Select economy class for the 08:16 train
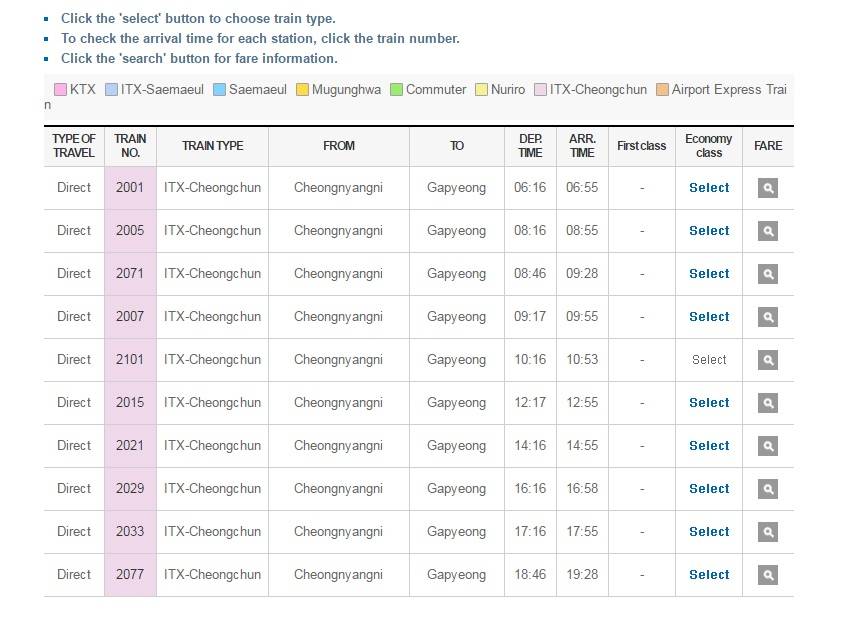 (709, 231)
